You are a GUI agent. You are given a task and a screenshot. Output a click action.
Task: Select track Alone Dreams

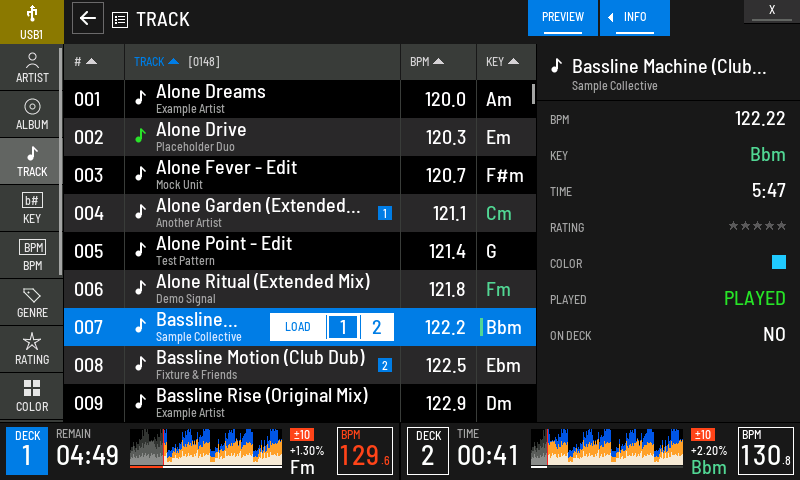(300, 99)
